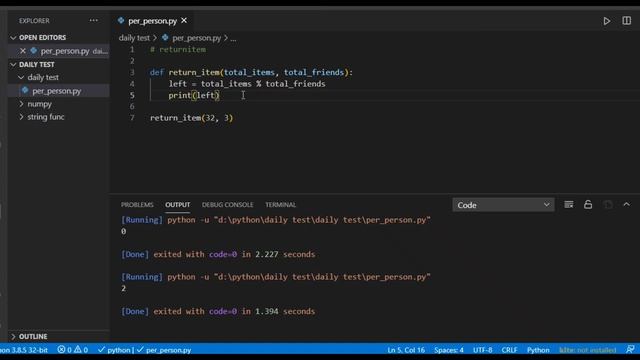Close the per_person.py editor tab

coord(184,20)
